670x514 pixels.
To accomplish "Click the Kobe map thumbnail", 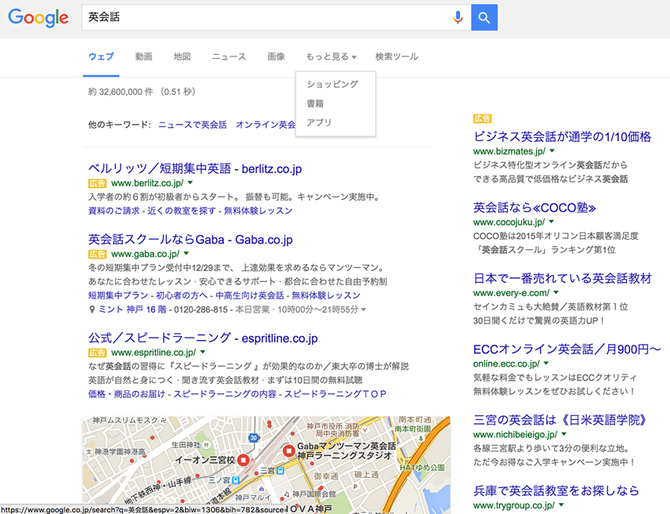I will pyautogui.click(x=266, y=458).
